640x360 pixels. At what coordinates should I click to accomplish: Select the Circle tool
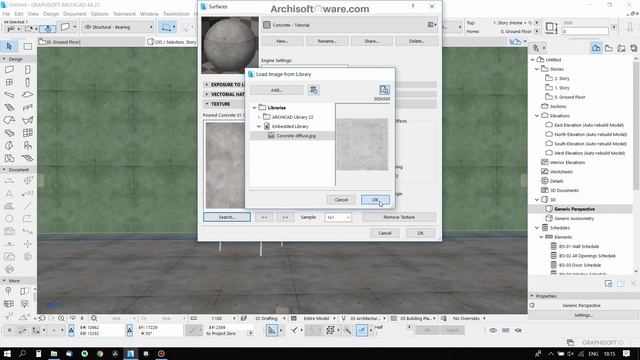pyautogui.click(x=9, y=219)
